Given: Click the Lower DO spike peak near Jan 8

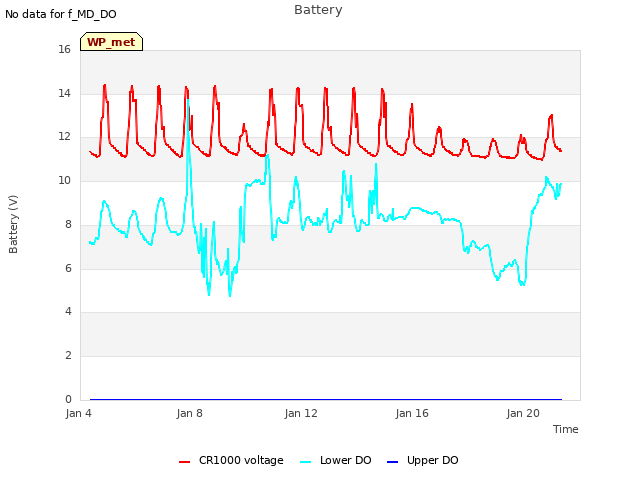Looking at the screenshot, I should pyautogui.click(x=188, y=100).
